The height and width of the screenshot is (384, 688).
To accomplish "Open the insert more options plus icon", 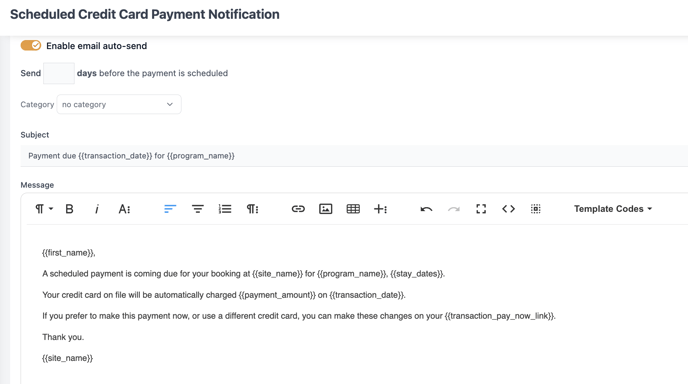I will pyautogui.click(x=380, y=209).
